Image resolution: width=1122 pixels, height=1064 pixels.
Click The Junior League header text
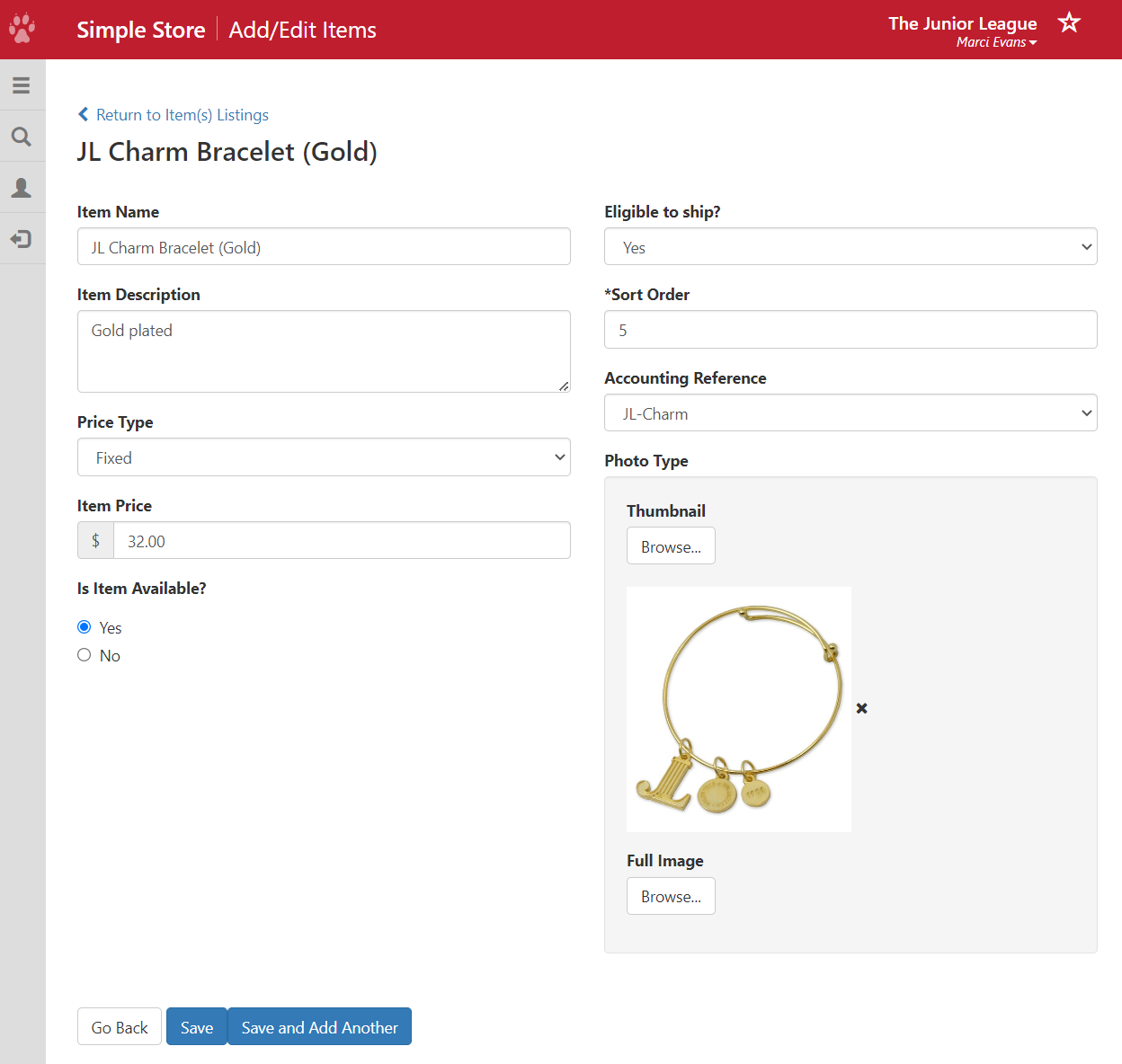pos(962,23)
